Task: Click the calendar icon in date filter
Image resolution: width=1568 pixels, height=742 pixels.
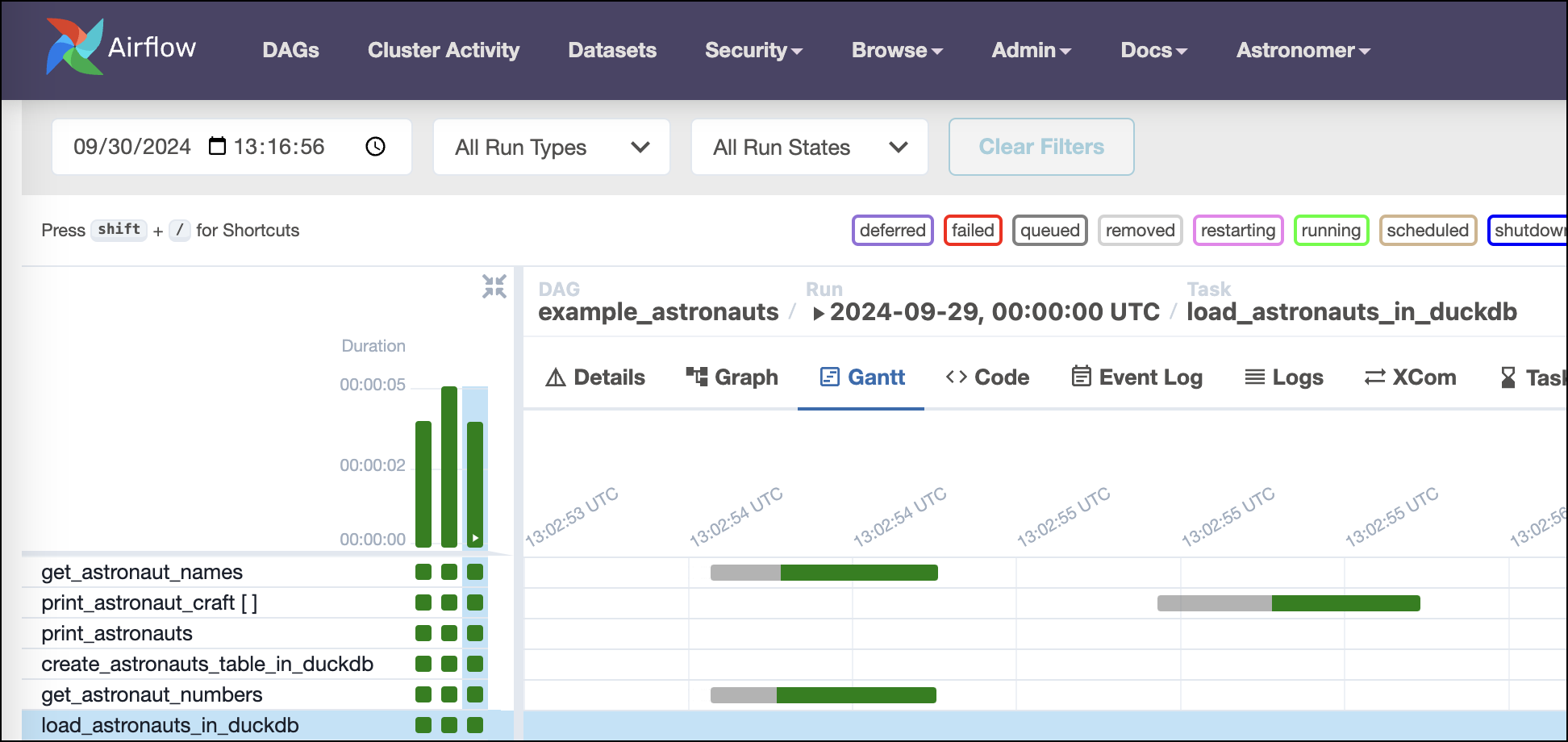Action: [215, 146]
